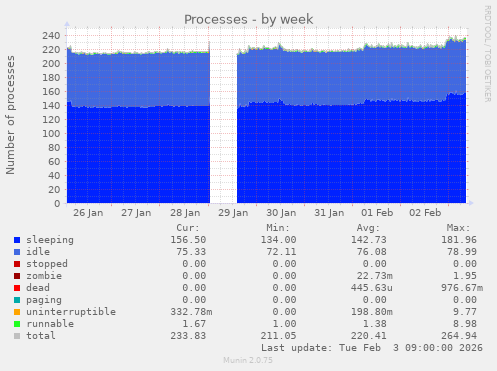Click the 'Munin 2.0.75' version text

pos(248,360)
